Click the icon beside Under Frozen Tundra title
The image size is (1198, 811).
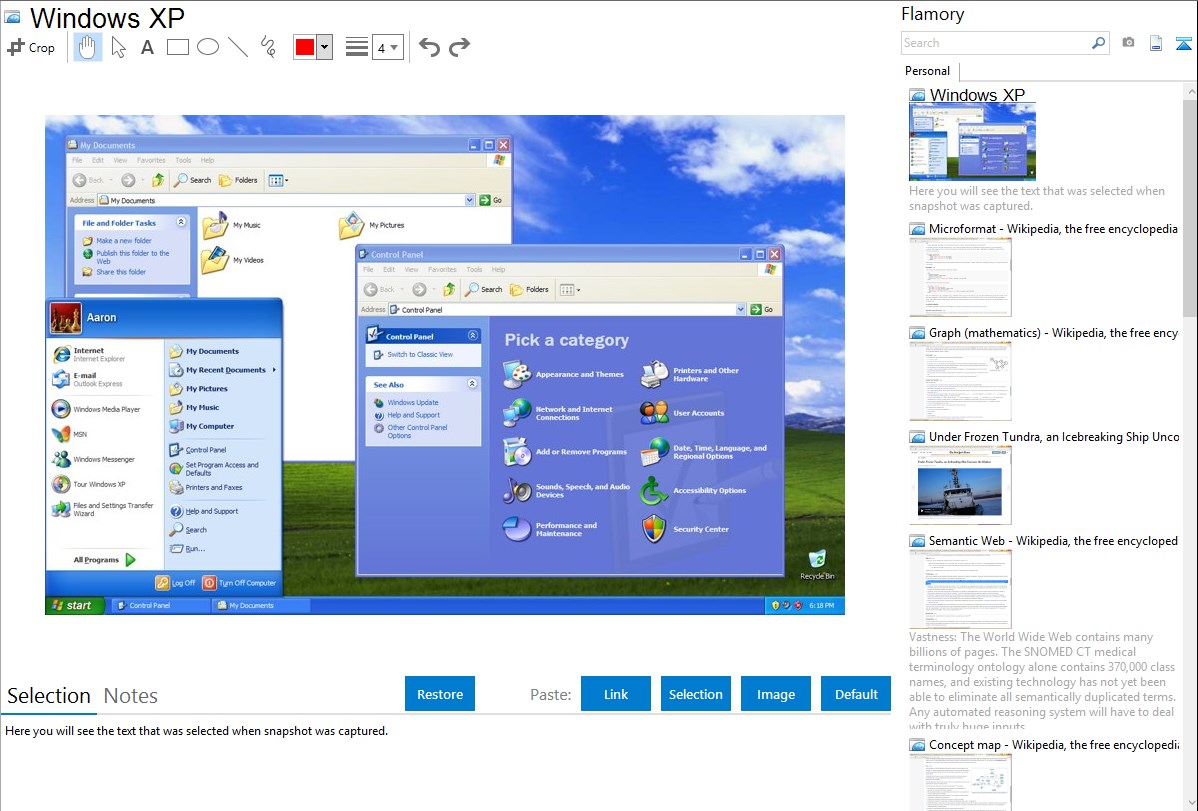[x=917, y=436]
